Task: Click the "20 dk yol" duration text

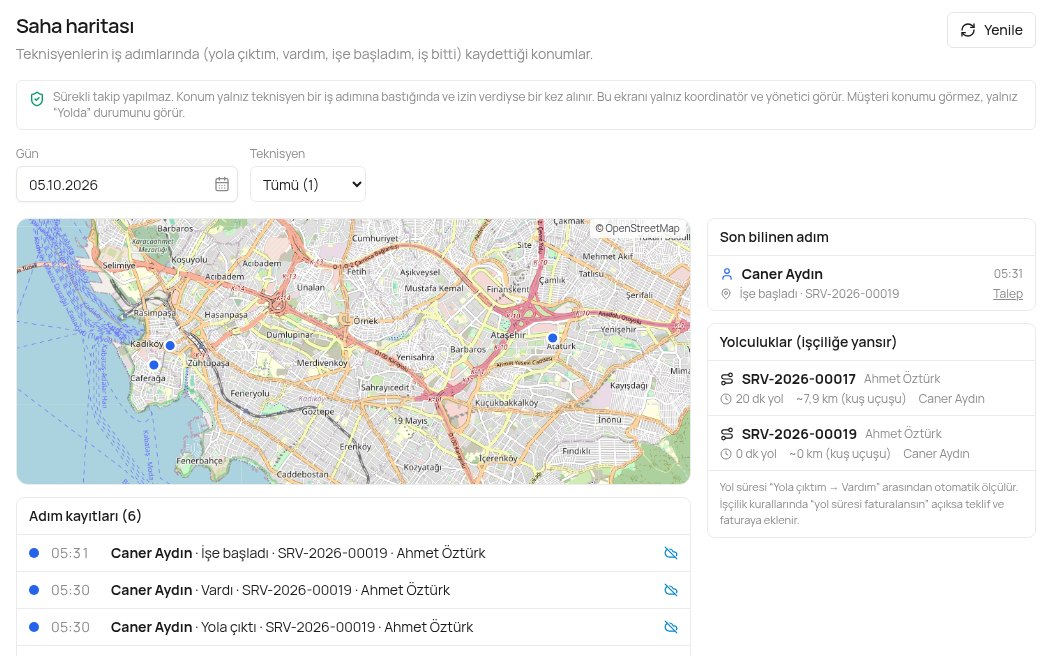Action: pos(759,399)
